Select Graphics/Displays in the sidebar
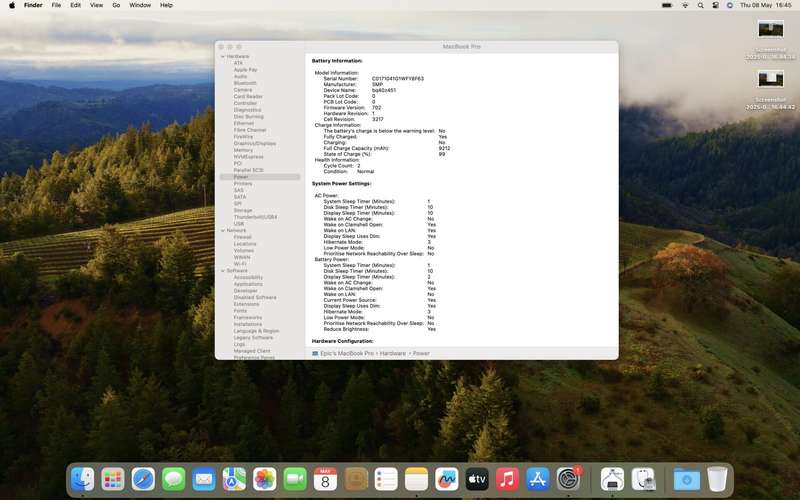Image resolution: width=800 pixels, height=500 pixels. pyautogui.click(x=255, y=143)
